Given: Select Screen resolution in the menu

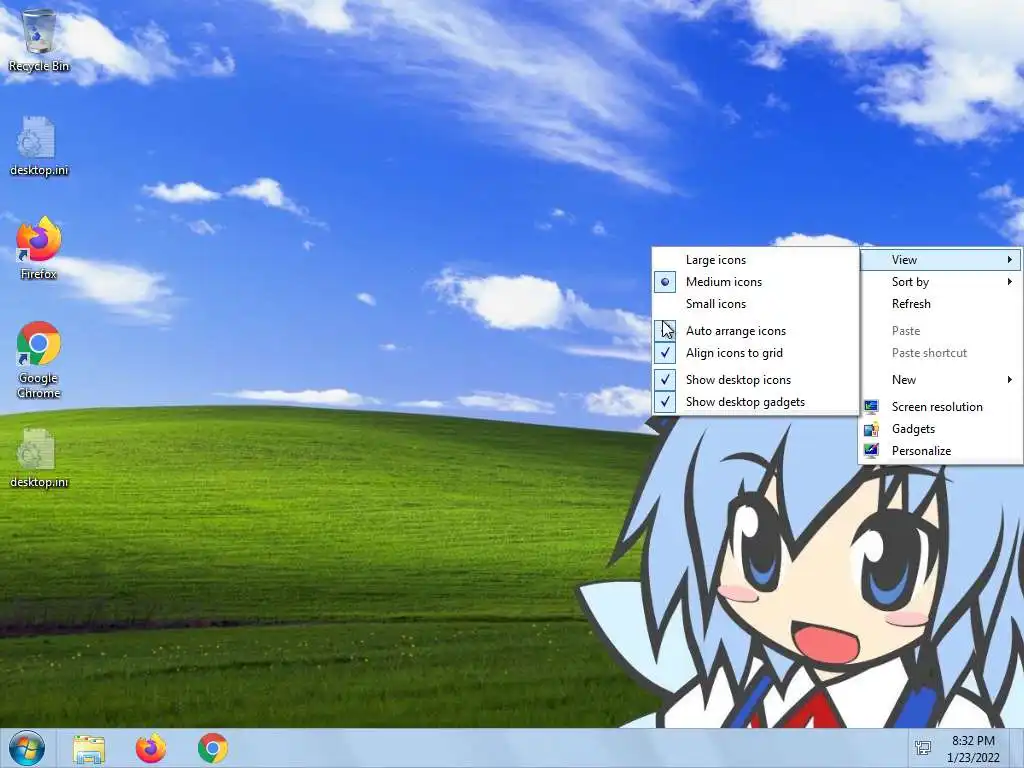Looking at the screenshot, I should tap(940, 407).
